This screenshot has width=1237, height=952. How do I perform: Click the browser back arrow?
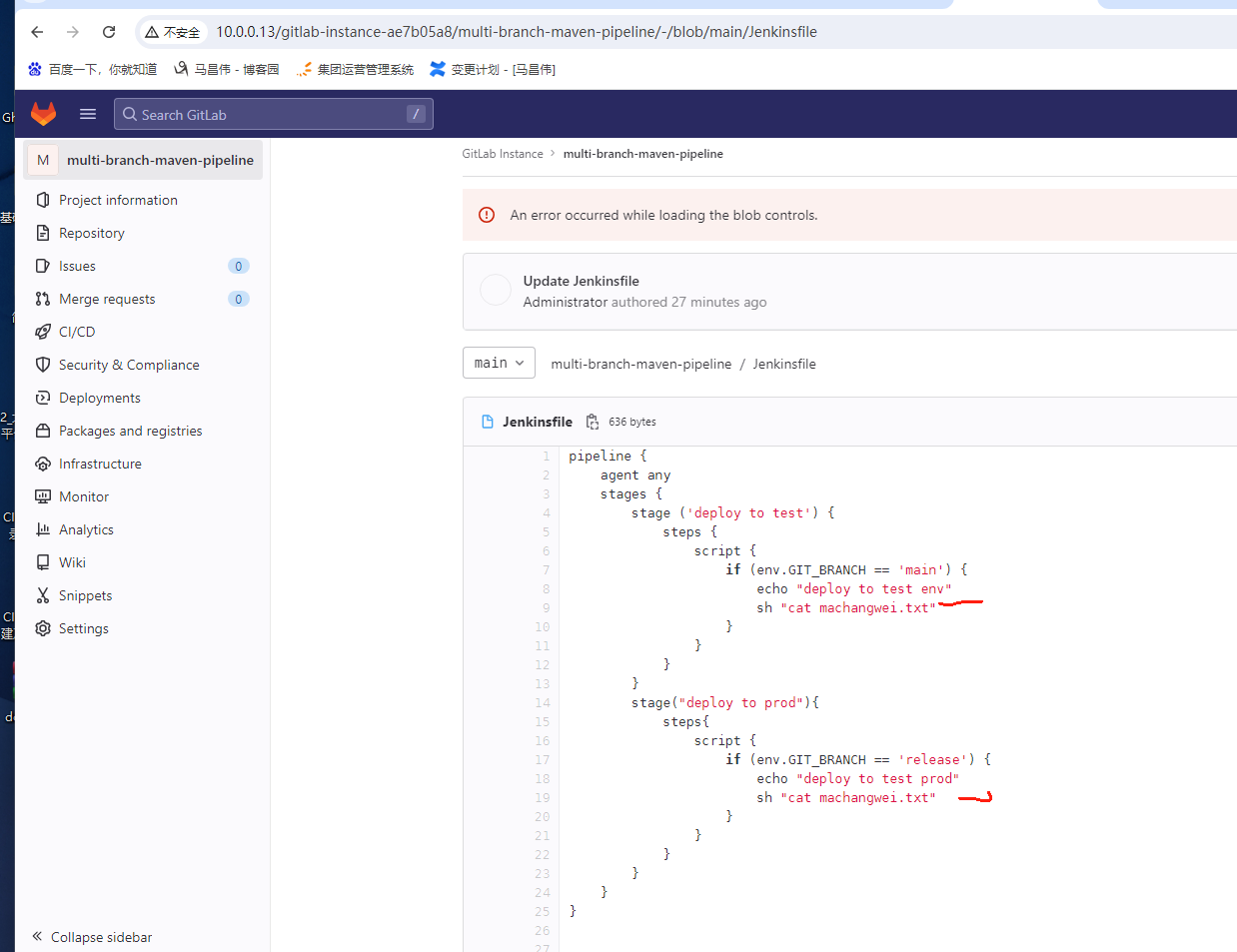pyautogui.click(x=37, y=32)
